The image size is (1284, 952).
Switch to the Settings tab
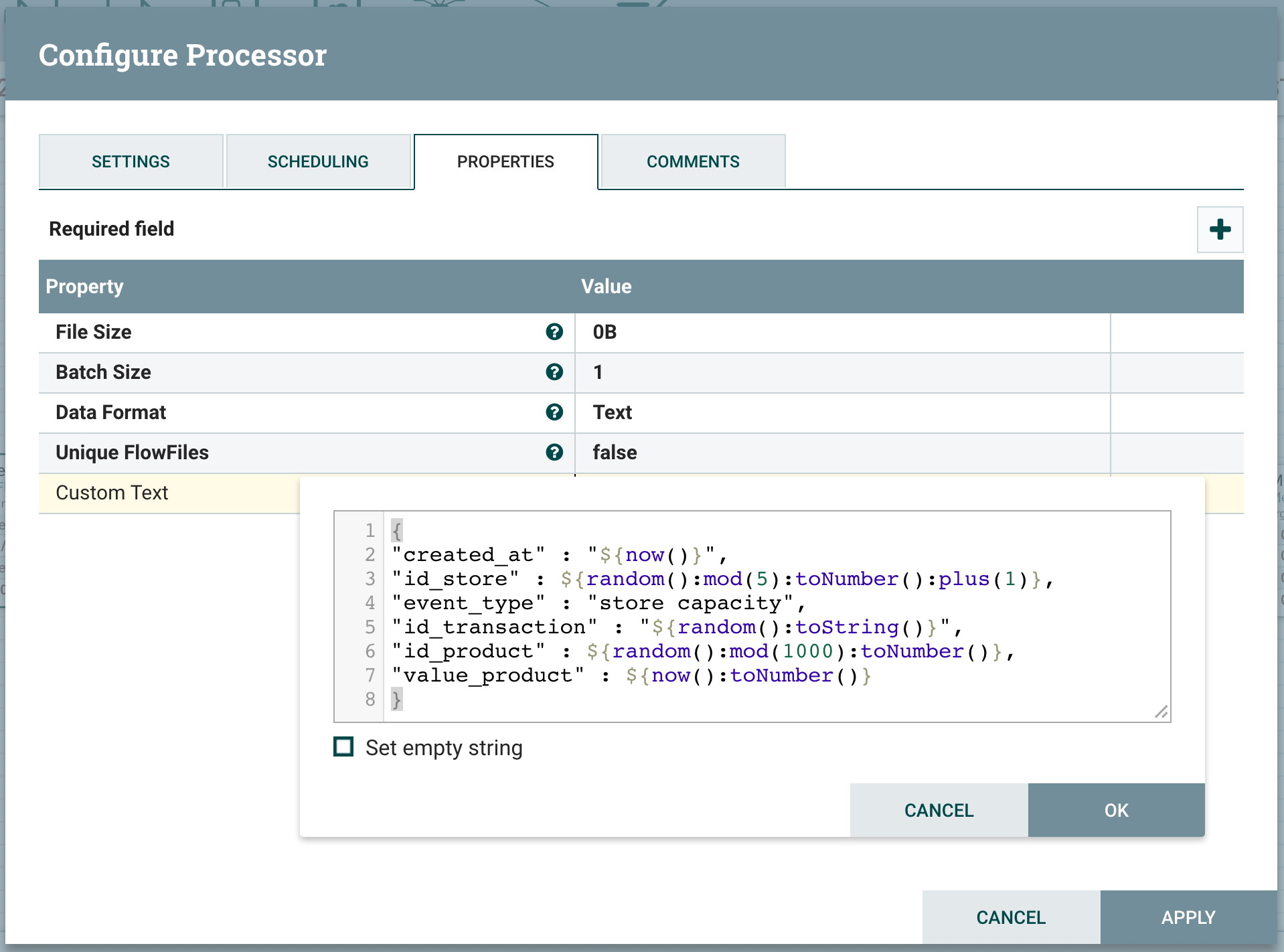coord(131,161)
